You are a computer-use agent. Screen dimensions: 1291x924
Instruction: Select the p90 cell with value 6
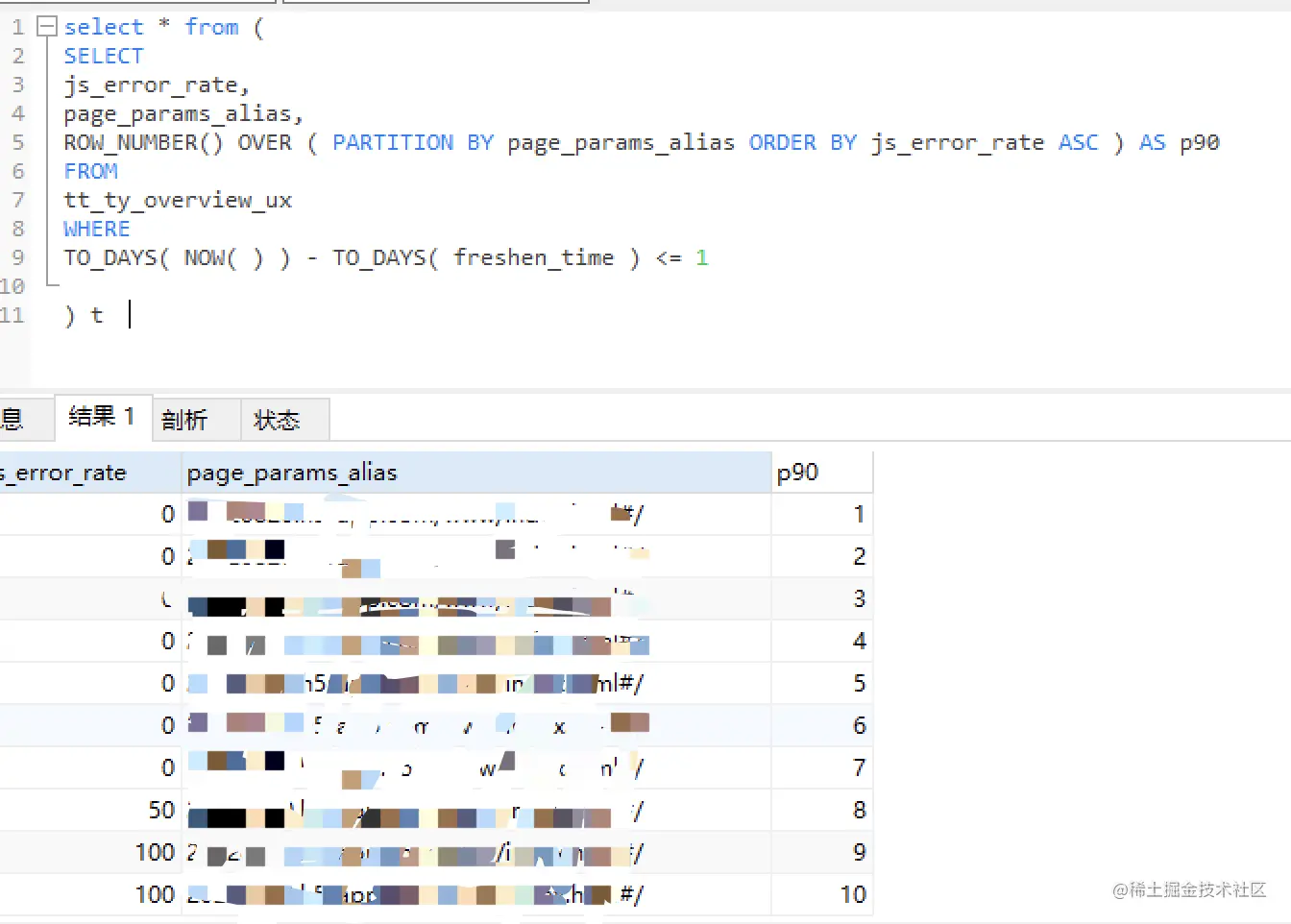coord(822,726)
